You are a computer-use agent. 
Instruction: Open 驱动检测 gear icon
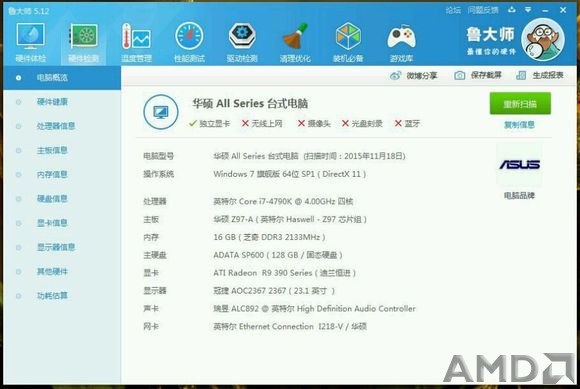click(242, 36)
